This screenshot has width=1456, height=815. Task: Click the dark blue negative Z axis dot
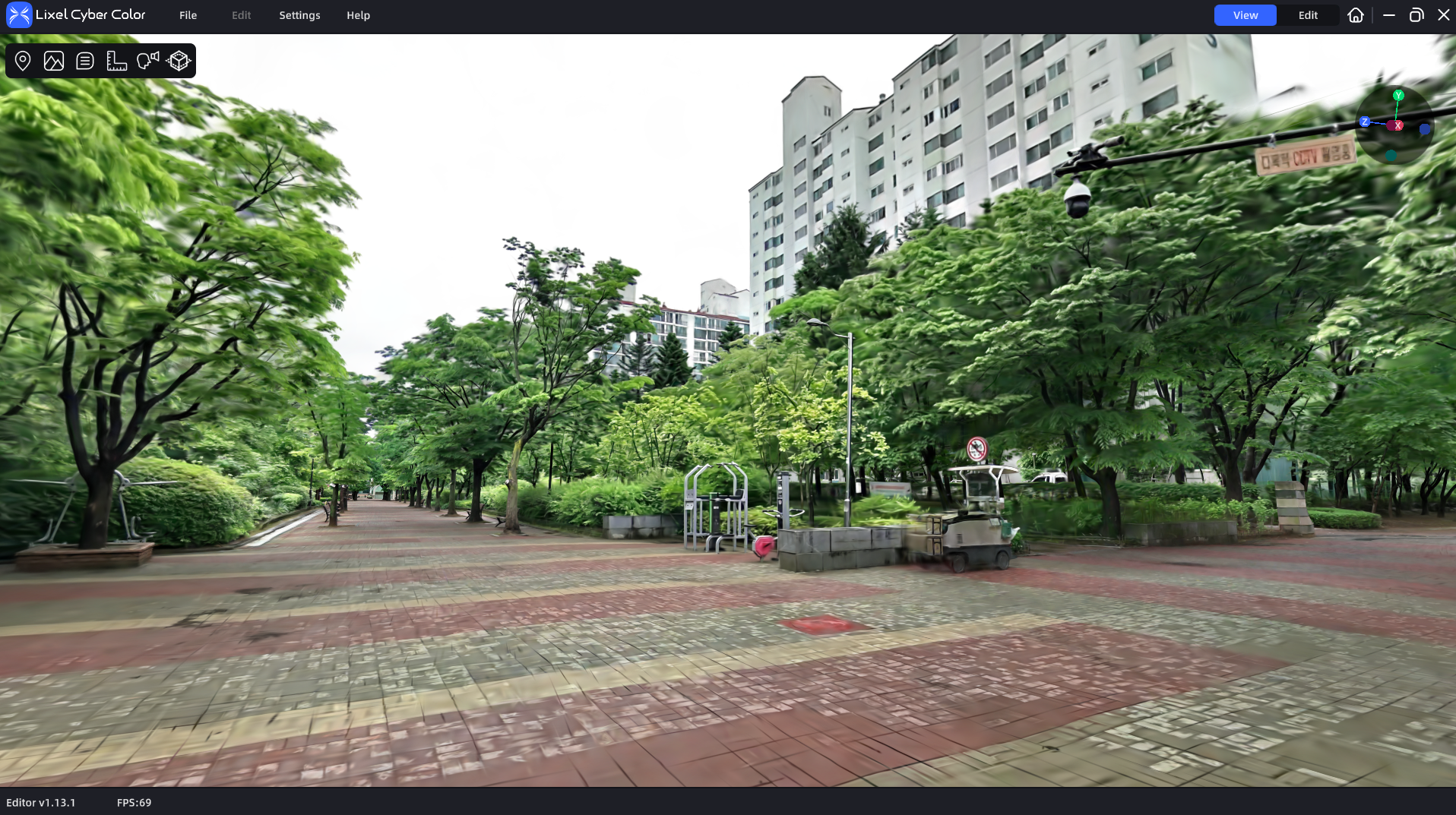1425,130
